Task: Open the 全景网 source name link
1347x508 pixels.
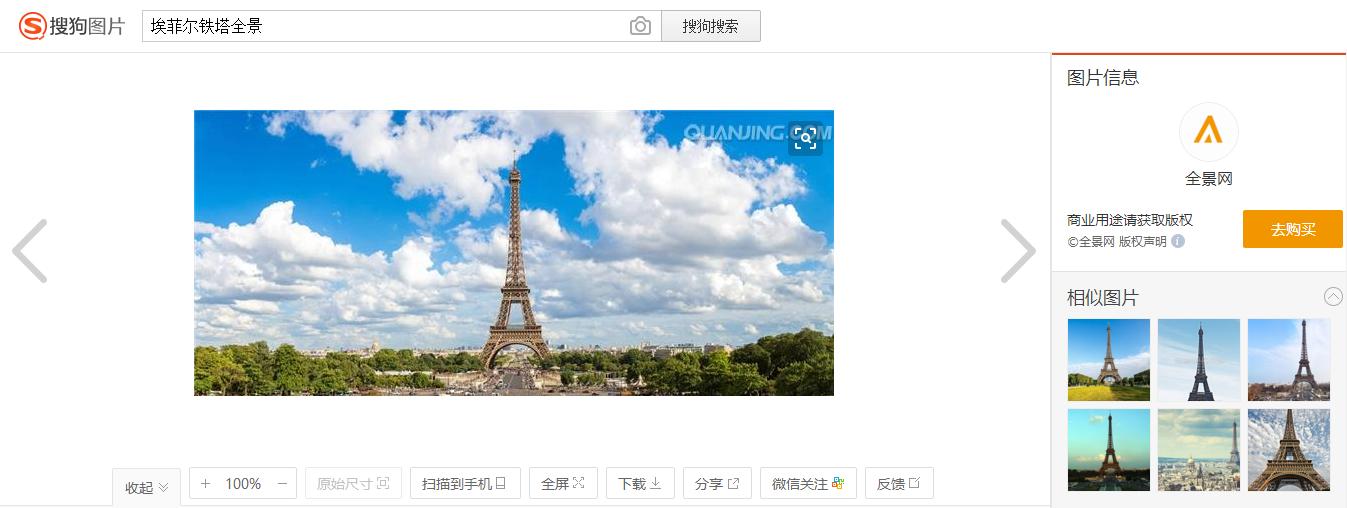Action: point(1209,179)
